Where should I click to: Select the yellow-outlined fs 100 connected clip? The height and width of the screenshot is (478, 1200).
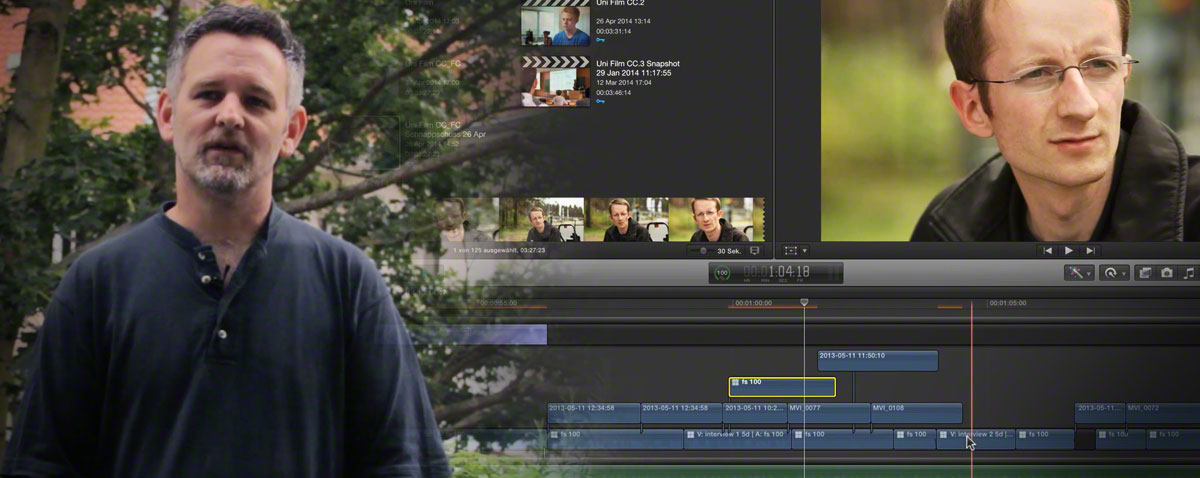(x=782, y=387)
